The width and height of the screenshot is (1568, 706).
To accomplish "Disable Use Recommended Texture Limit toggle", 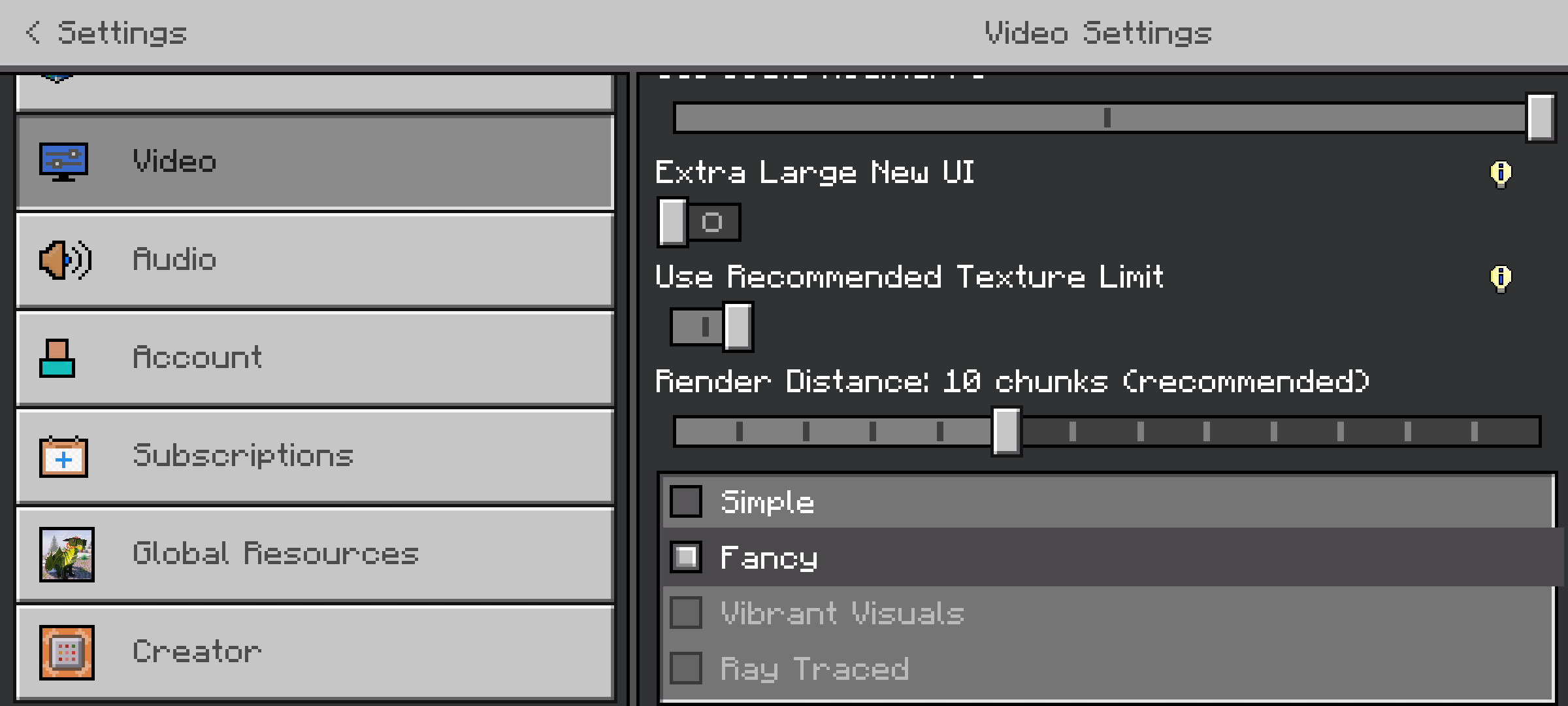I will (712, 327).
